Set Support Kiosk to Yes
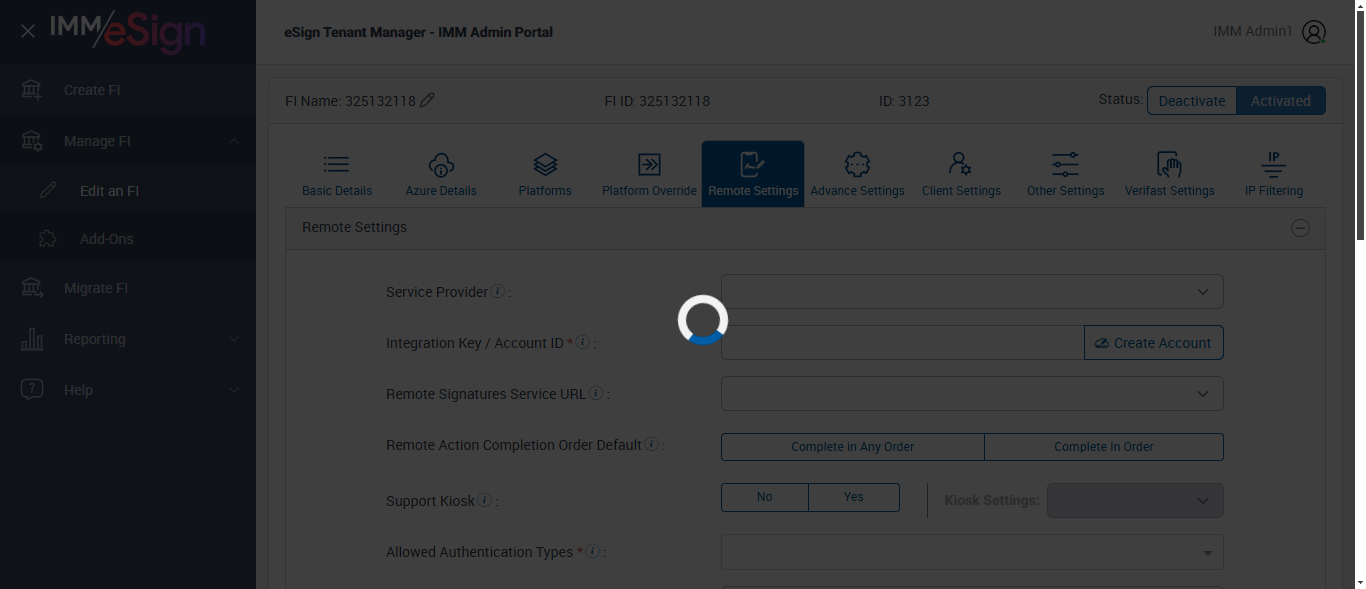Viewport: 1366px width, 589px height. (x=854, y=497)
